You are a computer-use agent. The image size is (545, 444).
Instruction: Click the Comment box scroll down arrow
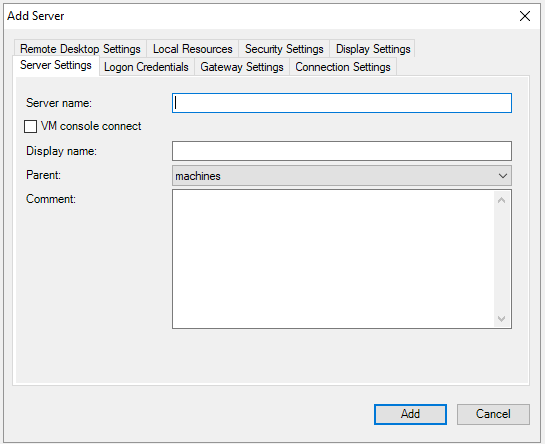click(501, 318)
